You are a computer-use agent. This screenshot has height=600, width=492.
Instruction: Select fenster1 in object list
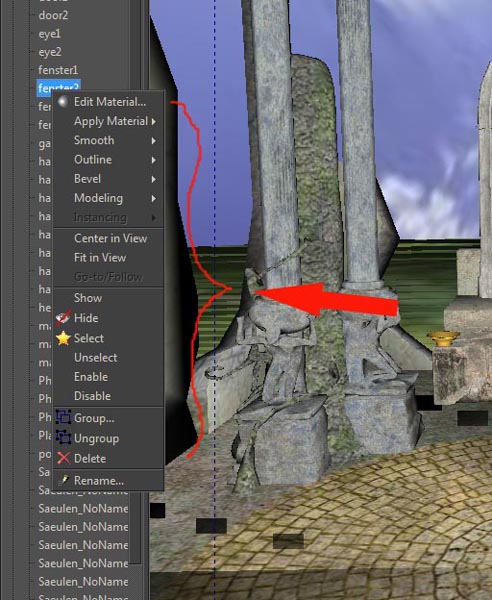(58, 70)
